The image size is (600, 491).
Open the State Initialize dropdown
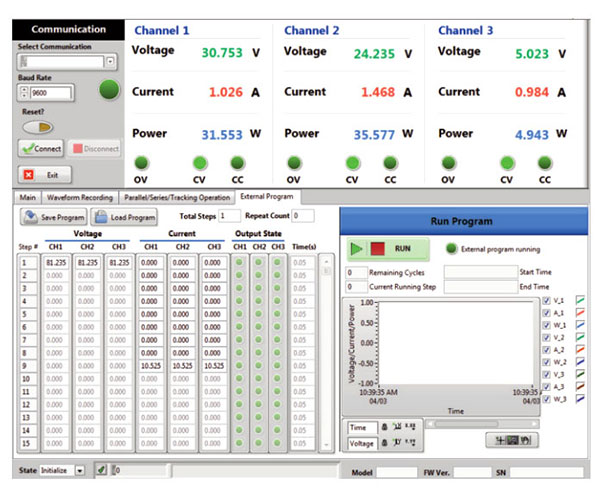(80, 470)
